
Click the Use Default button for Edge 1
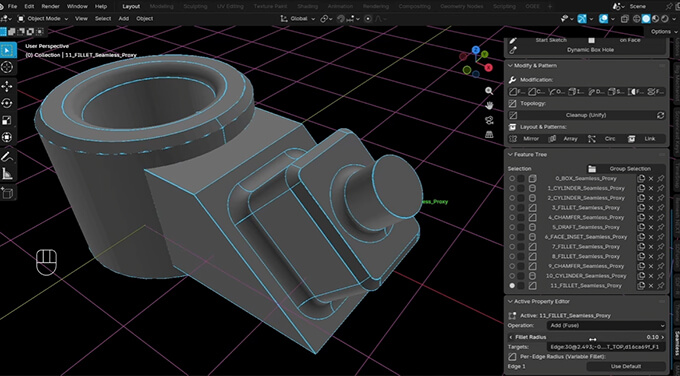point(626,366)
